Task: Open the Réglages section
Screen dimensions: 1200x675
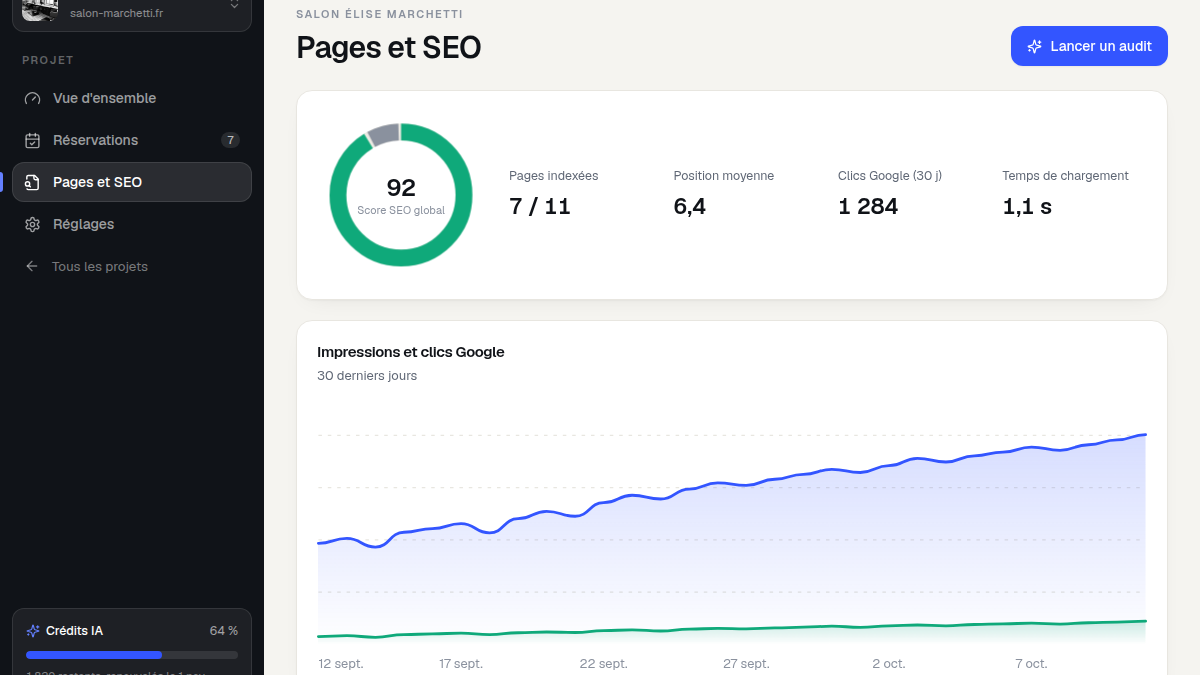Action: [x=132, y=224]
